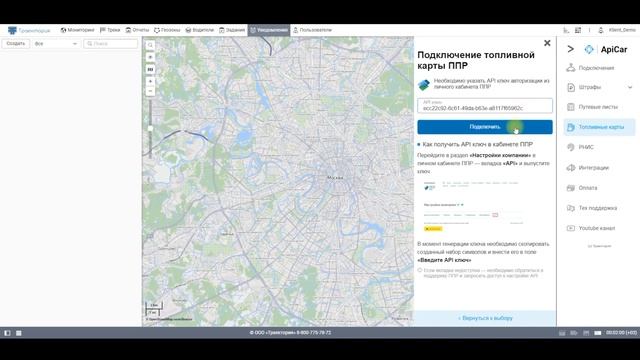Click the Создать button

coord(16,44)
